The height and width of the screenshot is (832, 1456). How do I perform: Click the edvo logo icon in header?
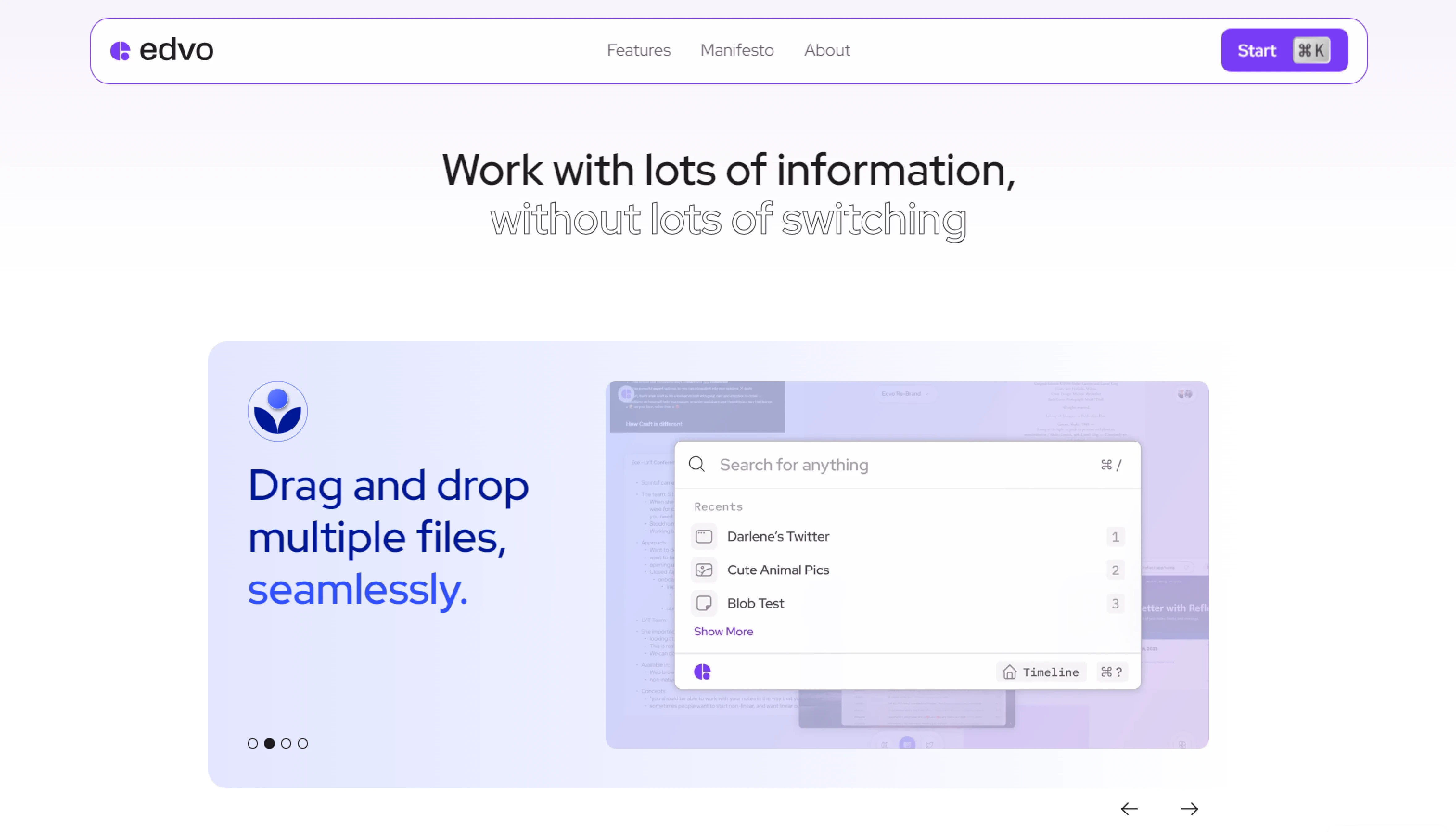click(120, 51)
